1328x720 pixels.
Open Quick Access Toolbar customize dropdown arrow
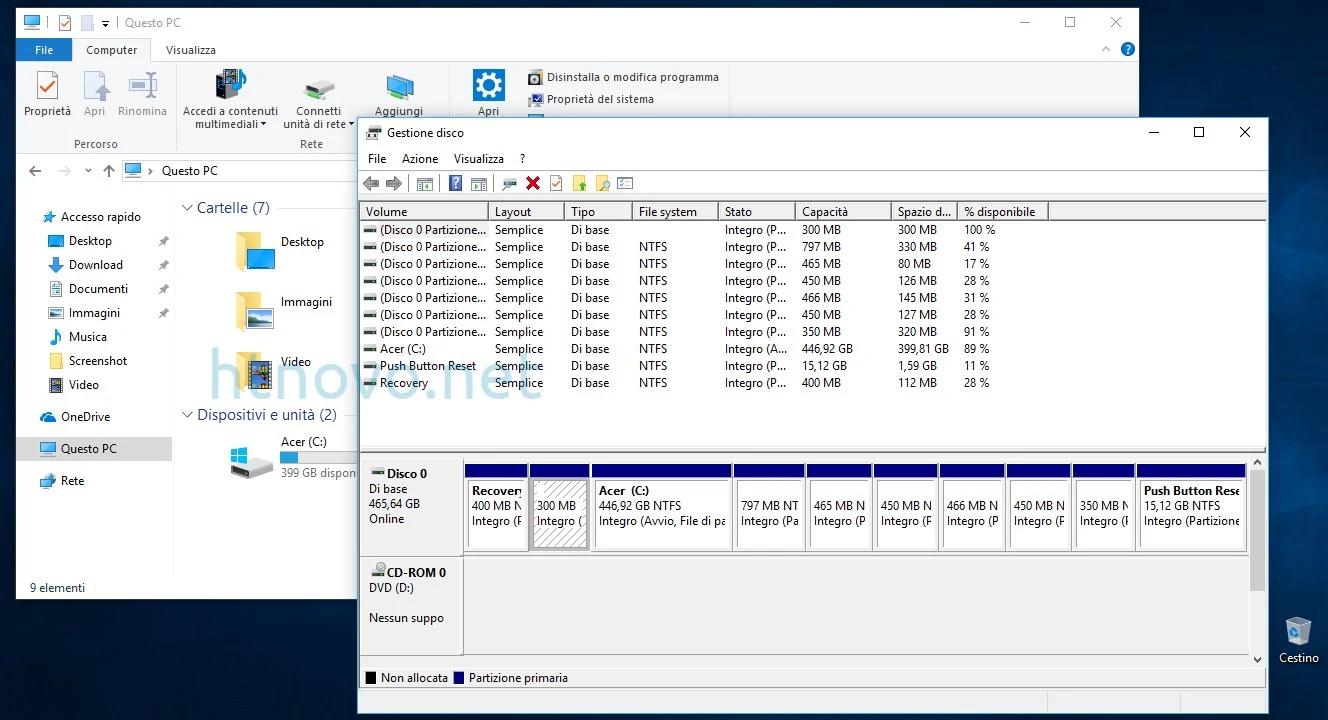pyautogui.click(x=105, y=23)
